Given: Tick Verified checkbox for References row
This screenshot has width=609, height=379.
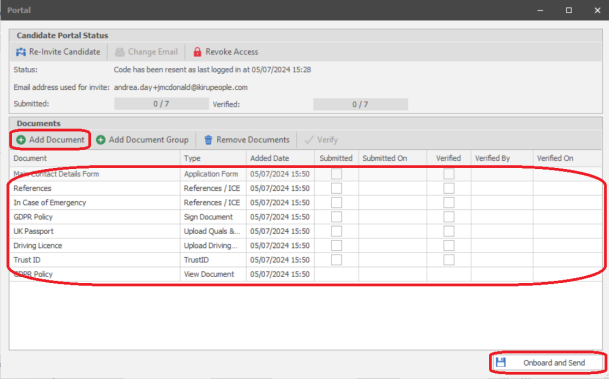Looking at the screenshot, I should coord(449,188).
